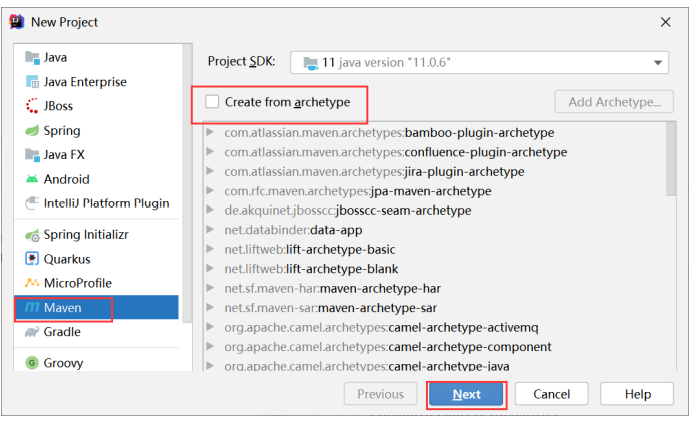Expand maven-archetype-sar node
Viewport: 697px width, 421px height.
pyautogui.click(x=210, y=308)
